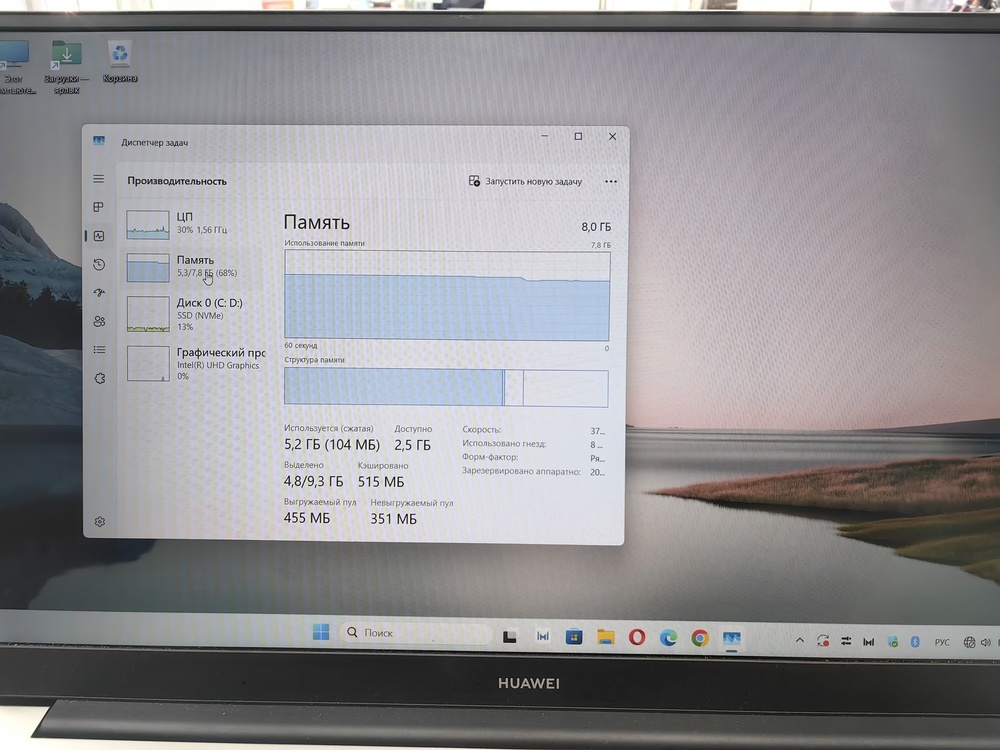Click the 455 МБ paged pool value
This screenshot has width=1000, height=750.
point(307,518)
